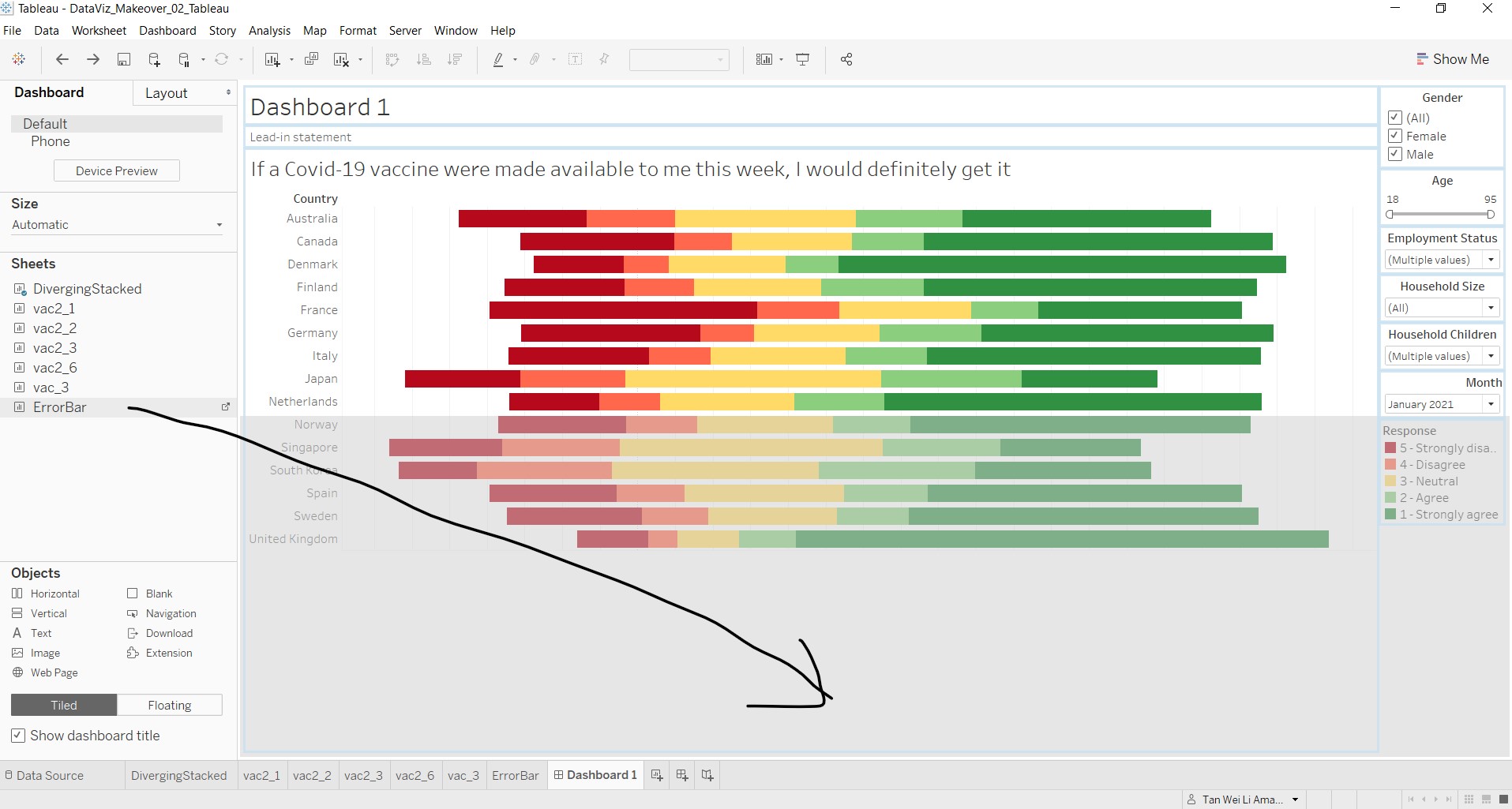Click the Add new data source icon

point(154,59)
